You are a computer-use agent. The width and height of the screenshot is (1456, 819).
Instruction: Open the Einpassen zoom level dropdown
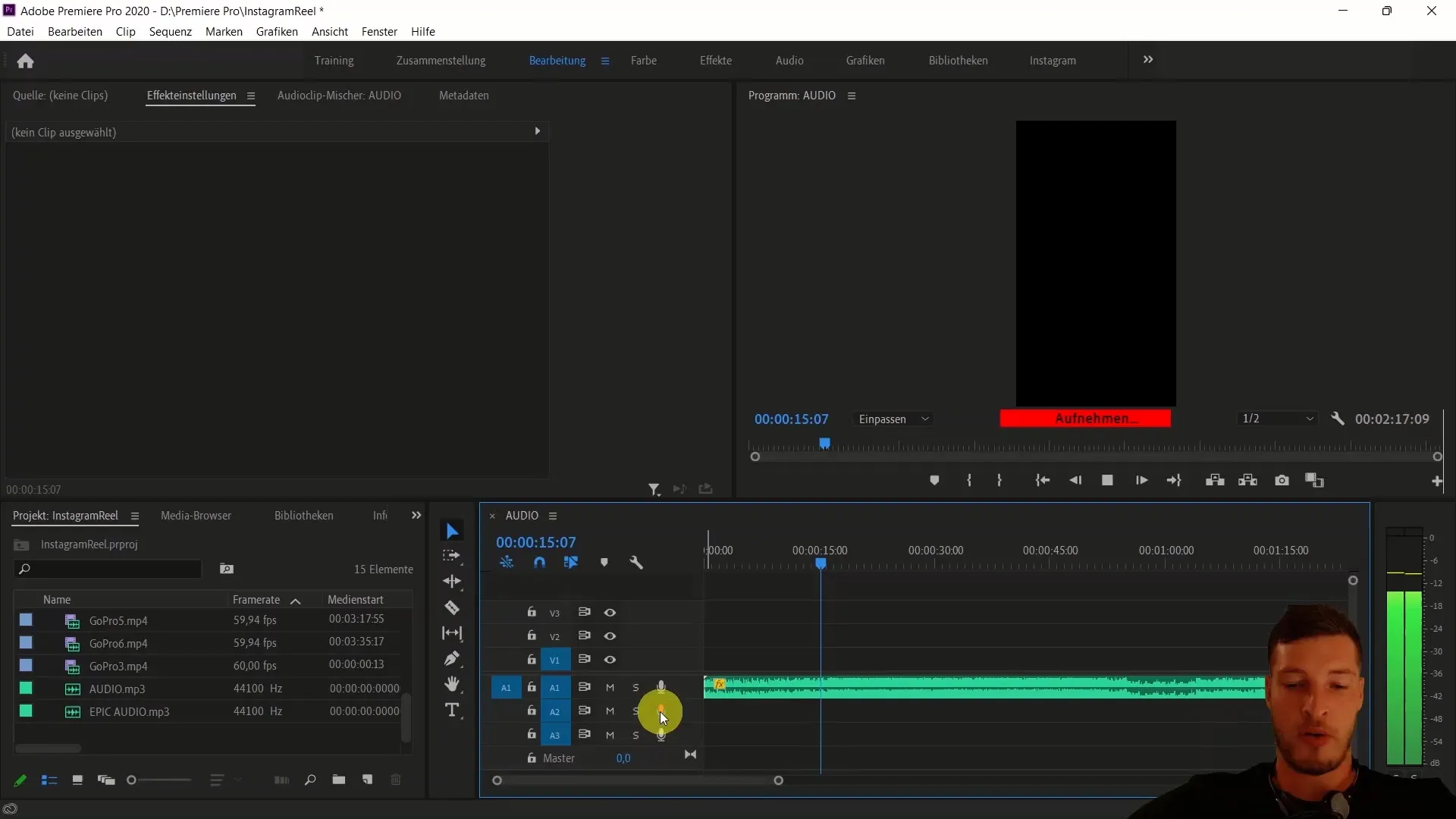pos(893,419)
